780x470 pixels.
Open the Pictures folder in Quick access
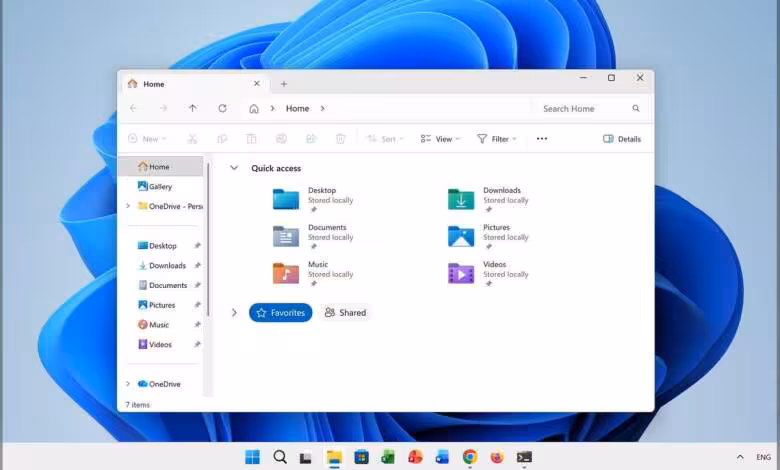[488, 237]
